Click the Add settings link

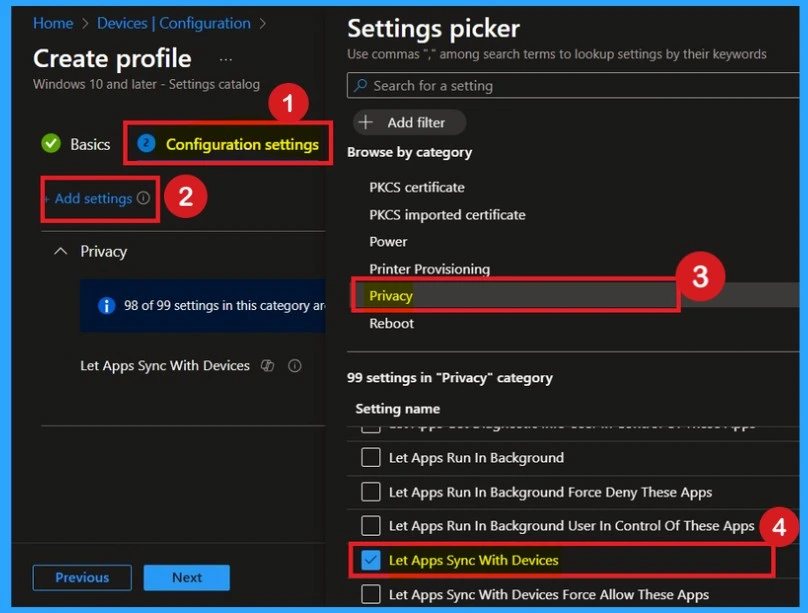(x=93, y=199)
